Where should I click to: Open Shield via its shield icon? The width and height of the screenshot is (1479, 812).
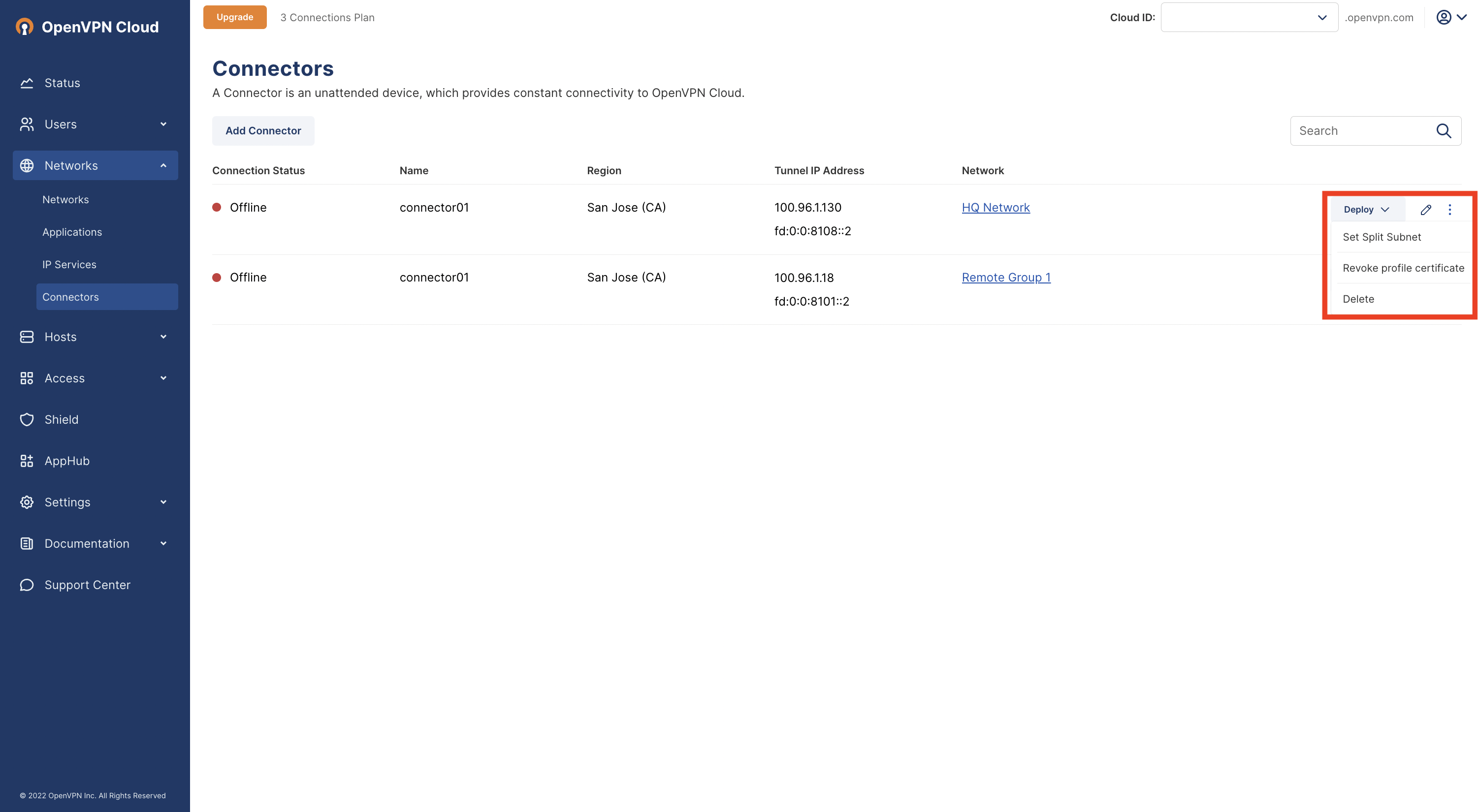pyautogui.click(x=27, y=419)
